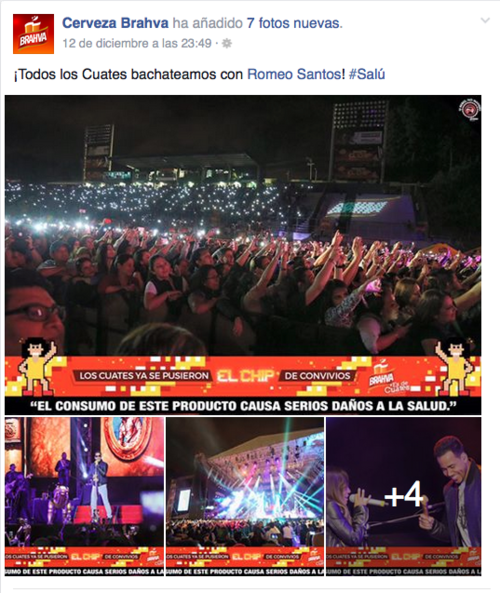This screenshot has width=500, height=593.
Task: Open the +4 more photos thumbnail
Action: (404, 497)
